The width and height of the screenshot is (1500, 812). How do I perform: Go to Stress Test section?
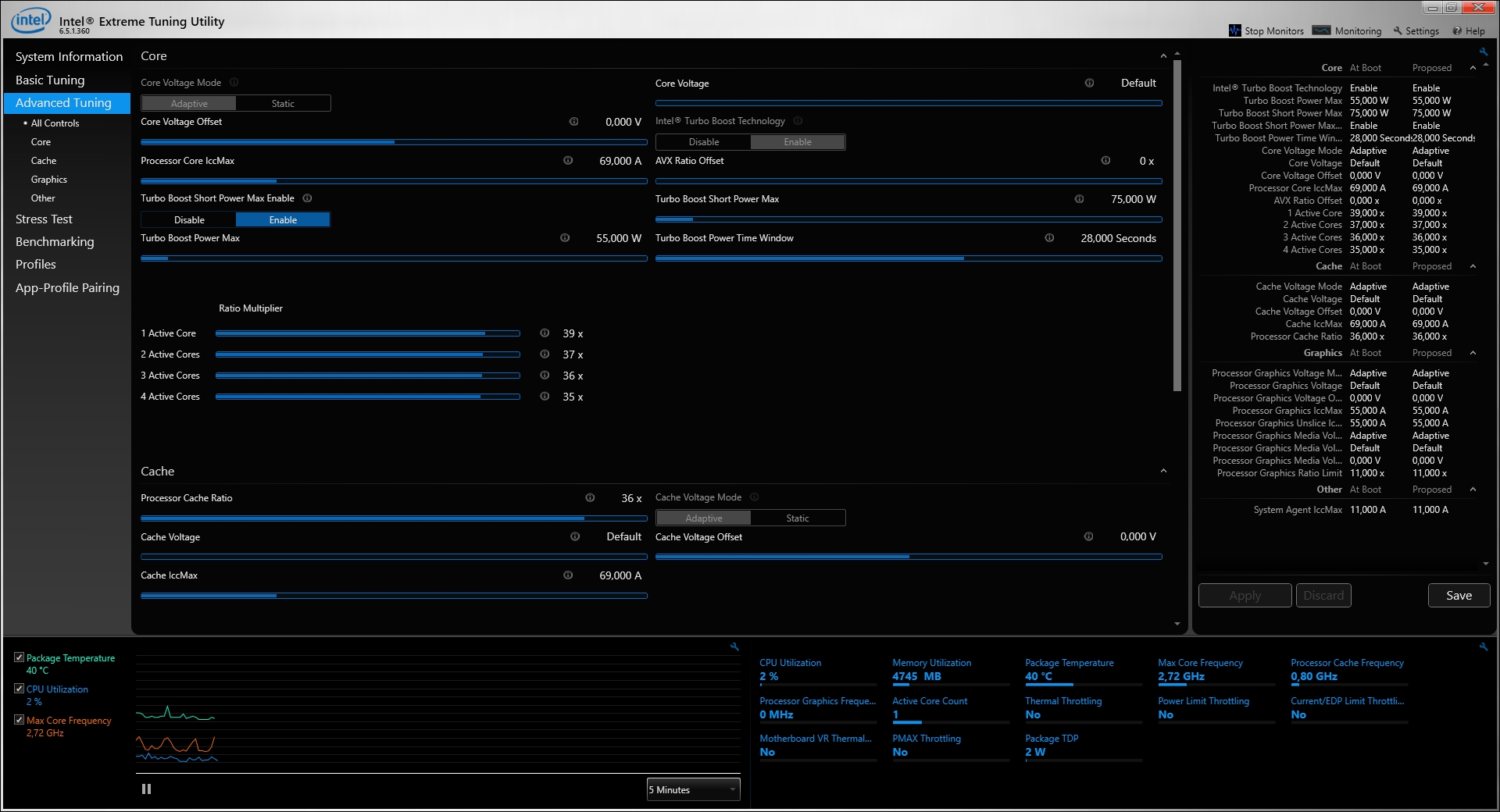click(44, 219)
